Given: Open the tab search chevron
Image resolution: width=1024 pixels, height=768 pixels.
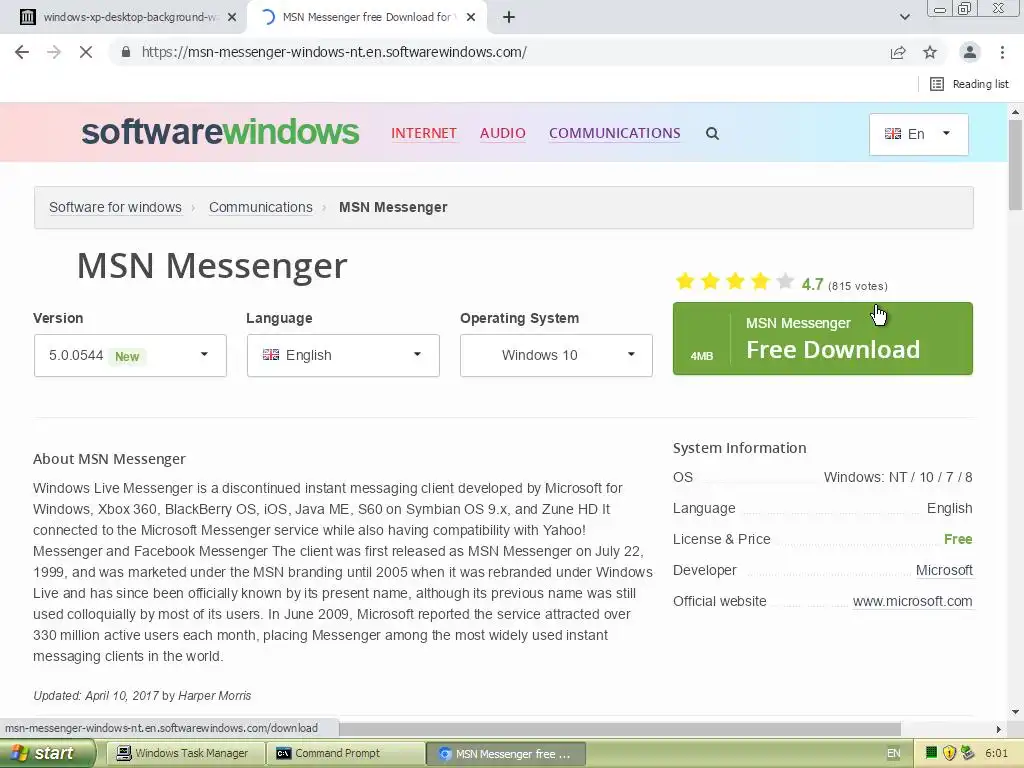Looking at the screenshot, I should (x=904, y=17).
